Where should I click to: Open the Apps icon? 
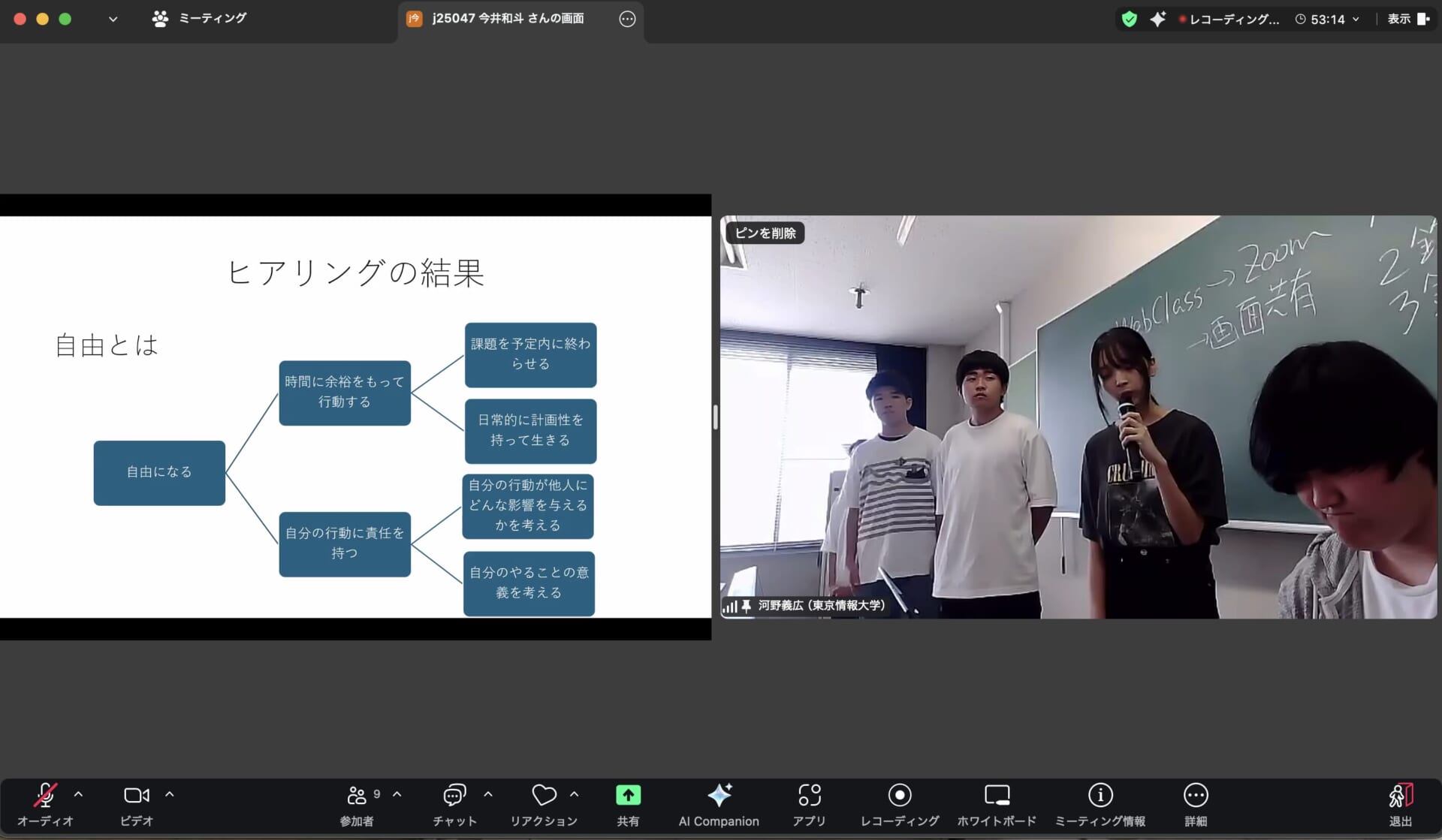coord(809,796)
